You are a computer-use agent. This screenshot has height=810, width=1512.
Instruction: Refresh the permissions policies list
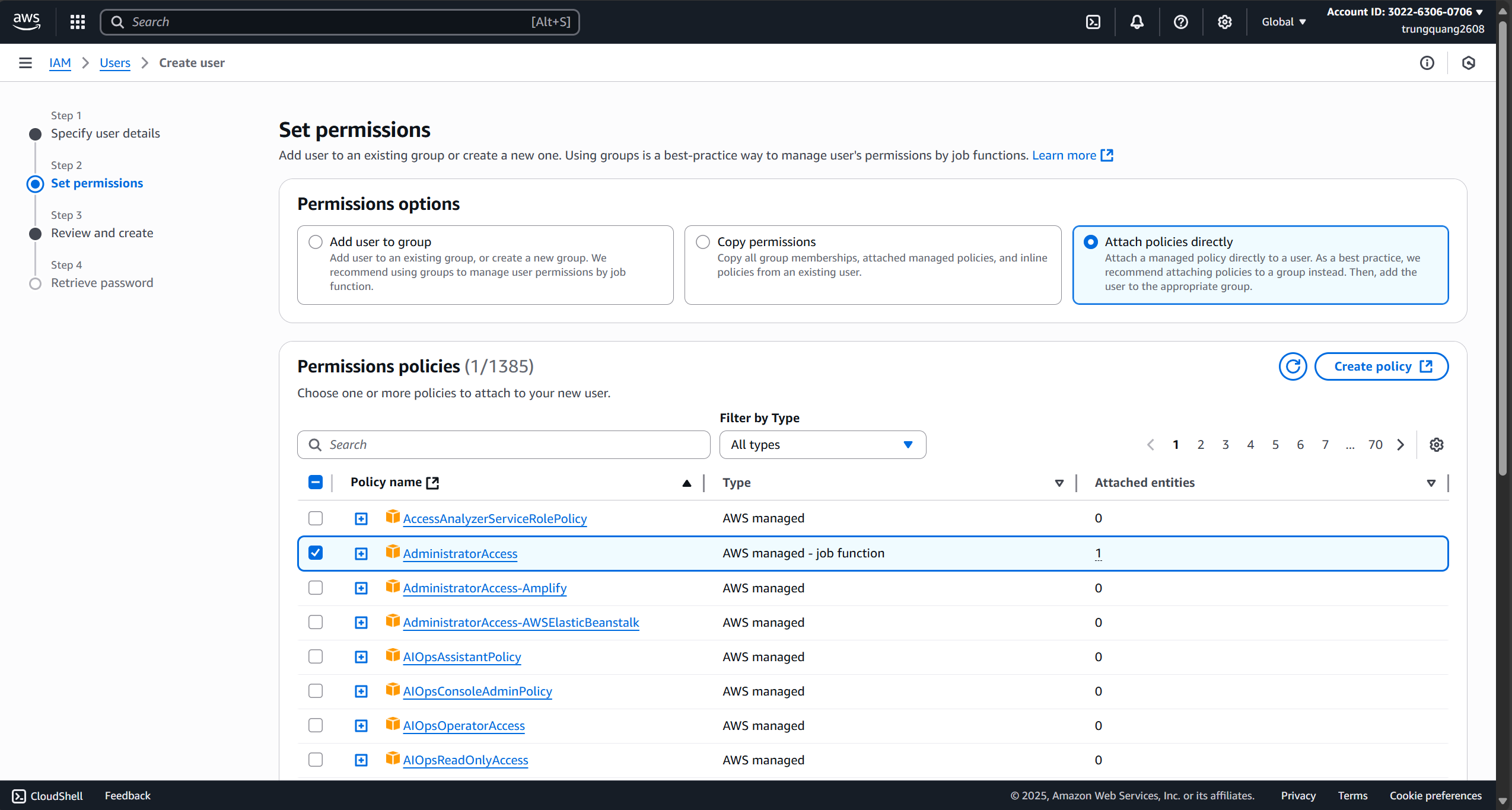(x=1293, y=366)
